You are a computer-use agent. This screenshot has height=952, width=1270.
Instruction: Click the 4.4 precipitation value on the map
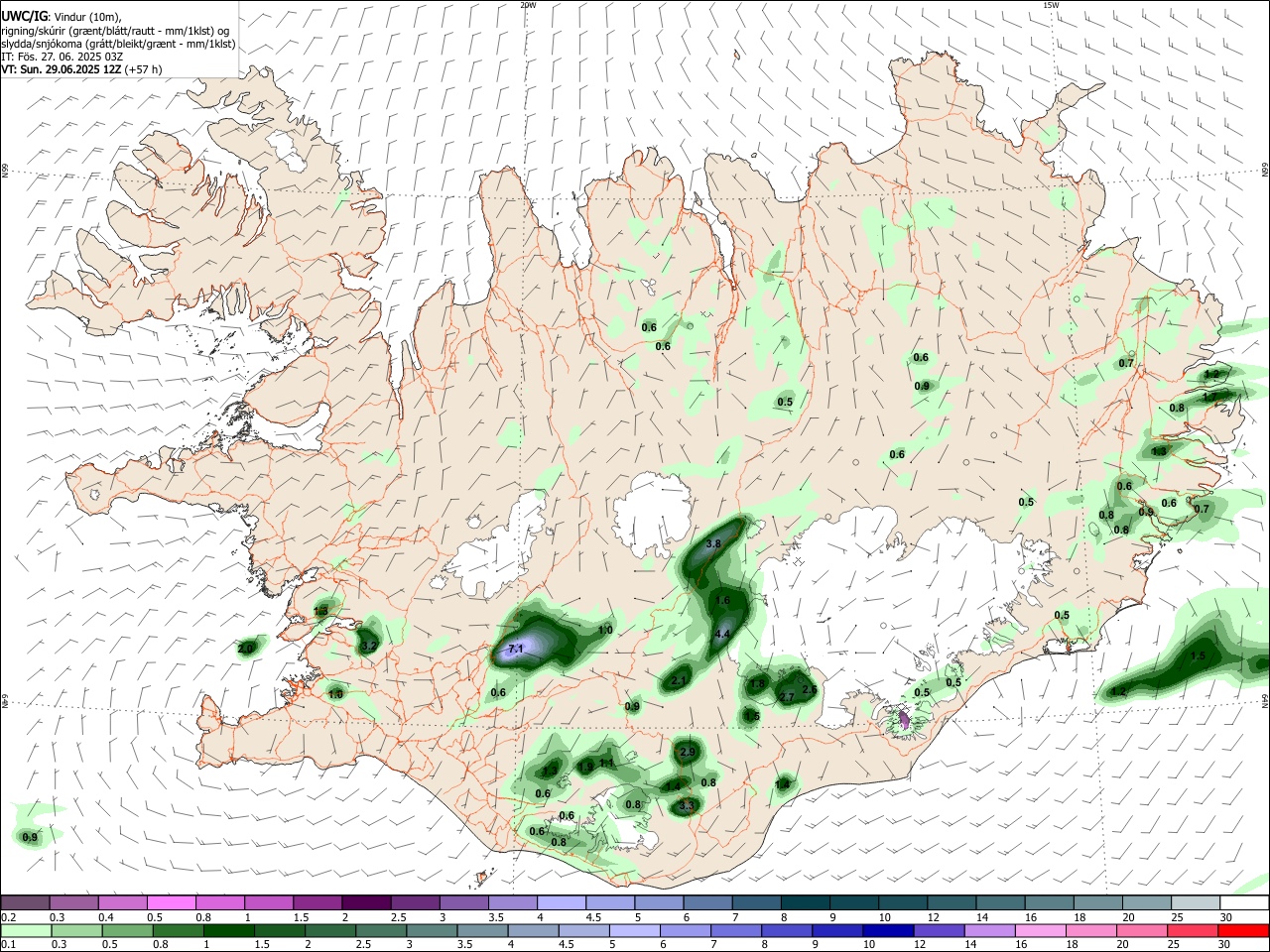[x=722, y=634]
